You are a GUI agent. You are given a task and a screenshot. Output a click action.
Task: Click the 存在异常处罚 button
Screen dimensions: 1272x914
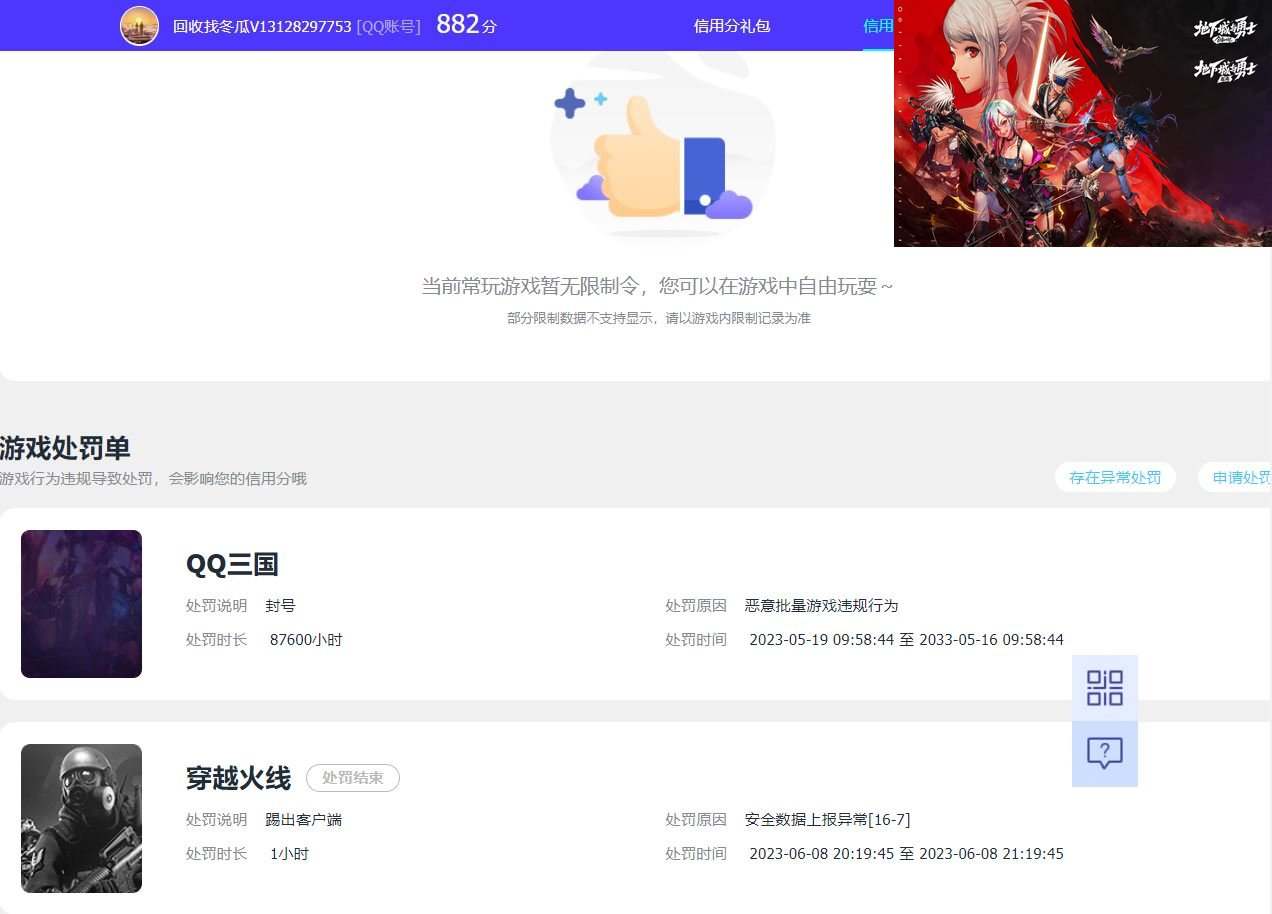(x=1115, y=478)
